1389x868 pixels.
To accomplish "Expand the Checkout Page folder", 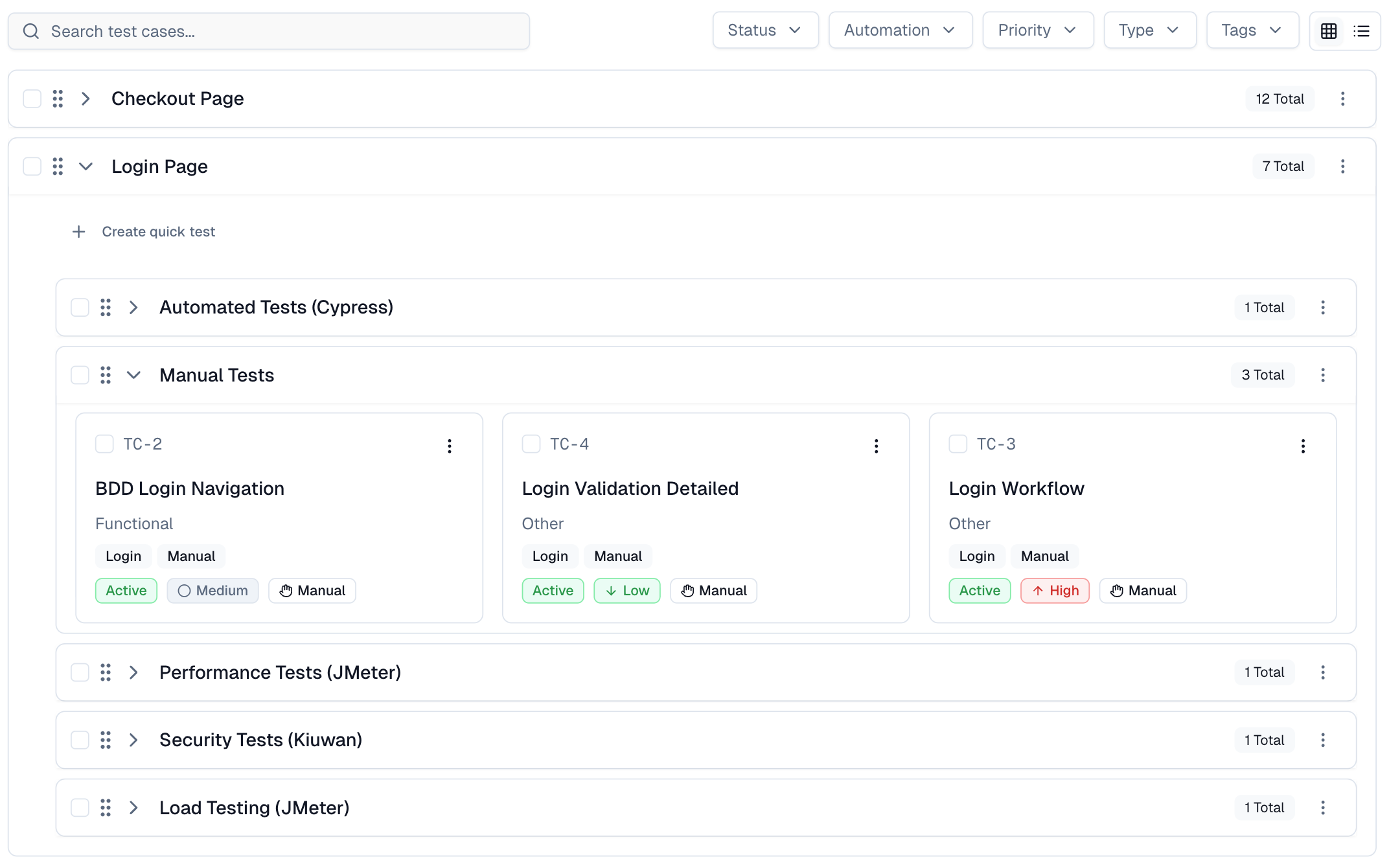I will point(86,98).
